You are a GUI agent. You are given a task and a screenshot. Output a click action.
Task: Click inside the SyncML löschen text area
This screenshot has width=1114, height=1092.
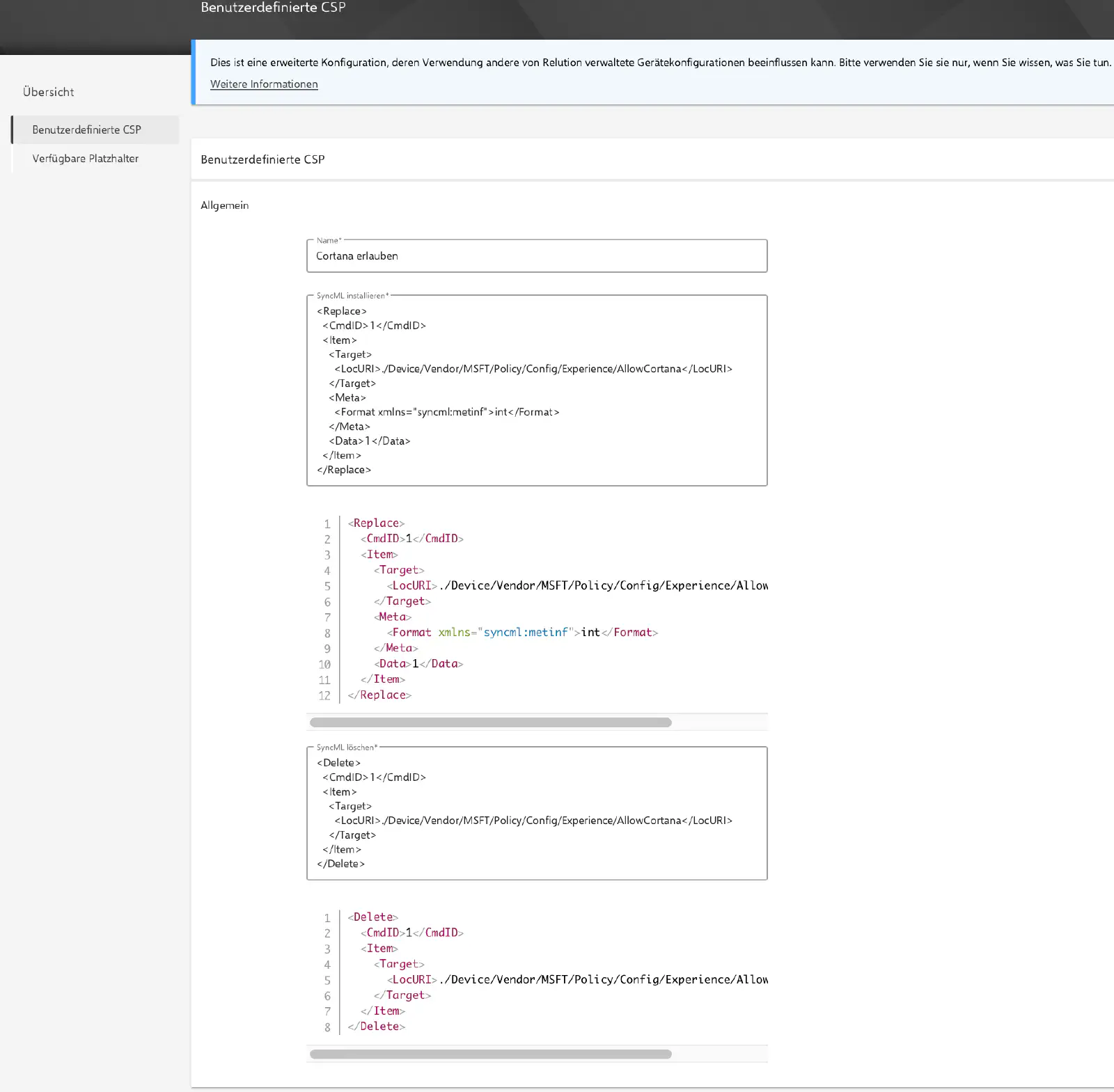click(x=537, y=813)
